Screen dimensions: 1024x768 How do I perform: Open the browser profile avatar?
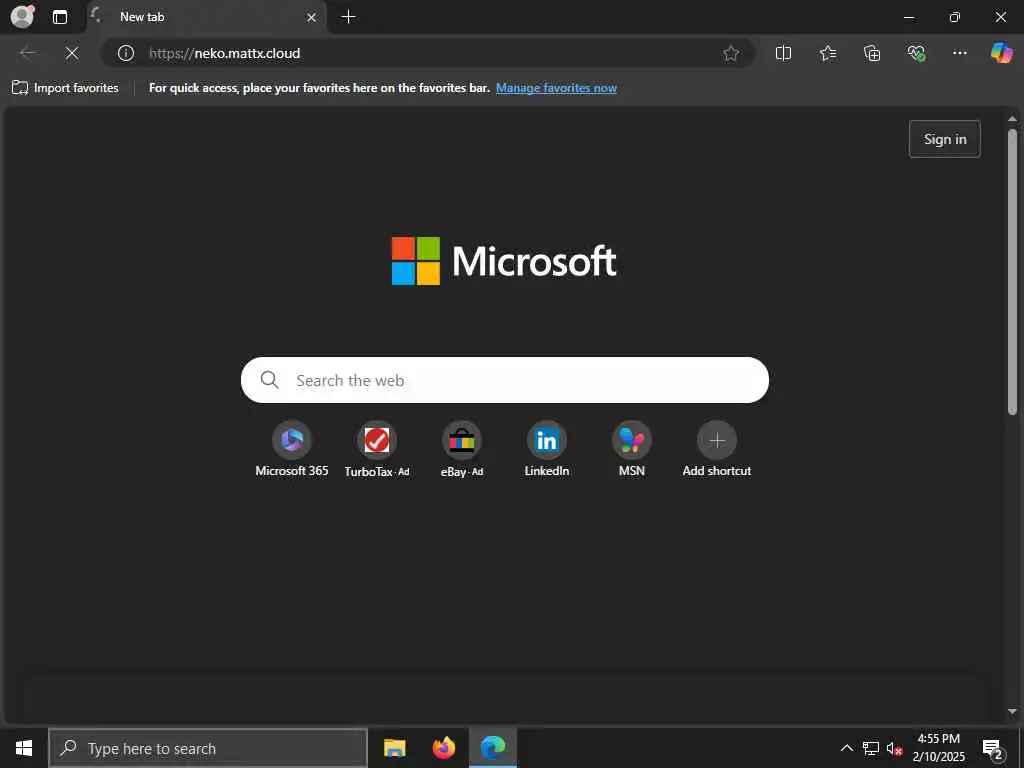(x=22, y=16)
